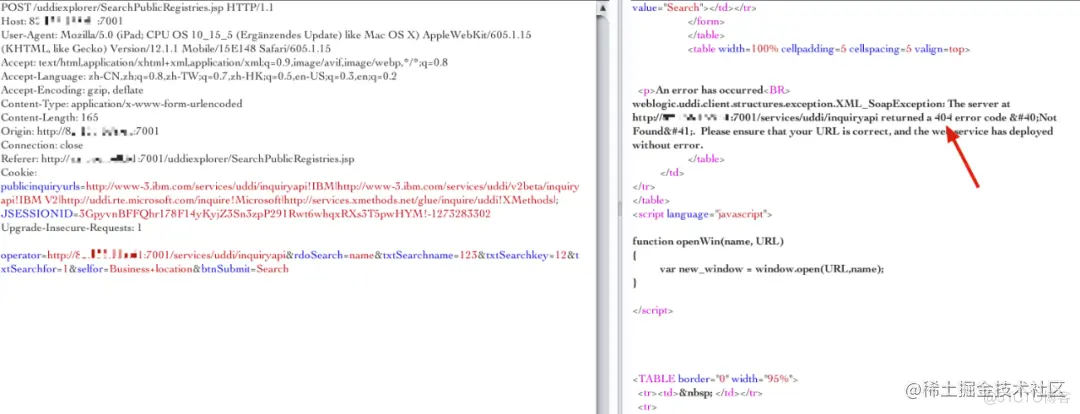This screenshot has height=414, width=1080.
Task: Click the 'Upgrade-Insecure-Requests: 1' line
Action: [72, 228]
